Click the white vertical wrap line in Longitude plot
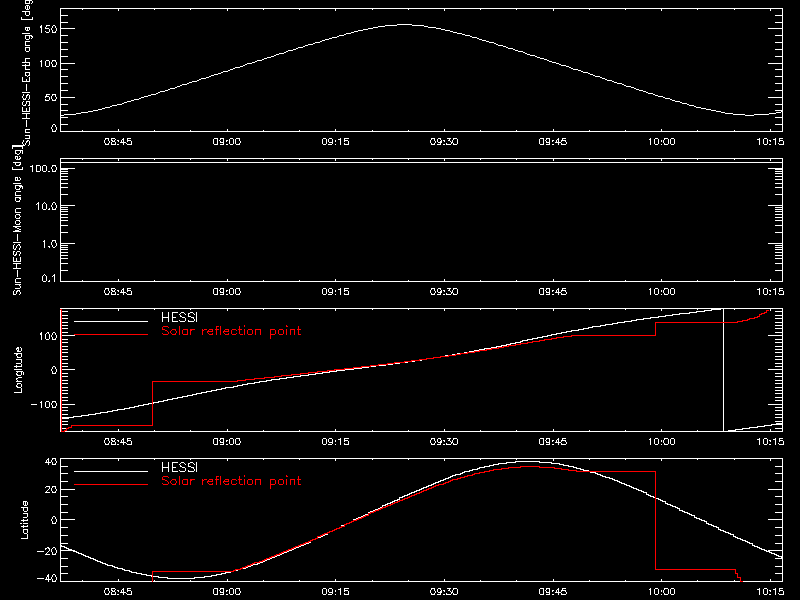 (x=723, y=370)
